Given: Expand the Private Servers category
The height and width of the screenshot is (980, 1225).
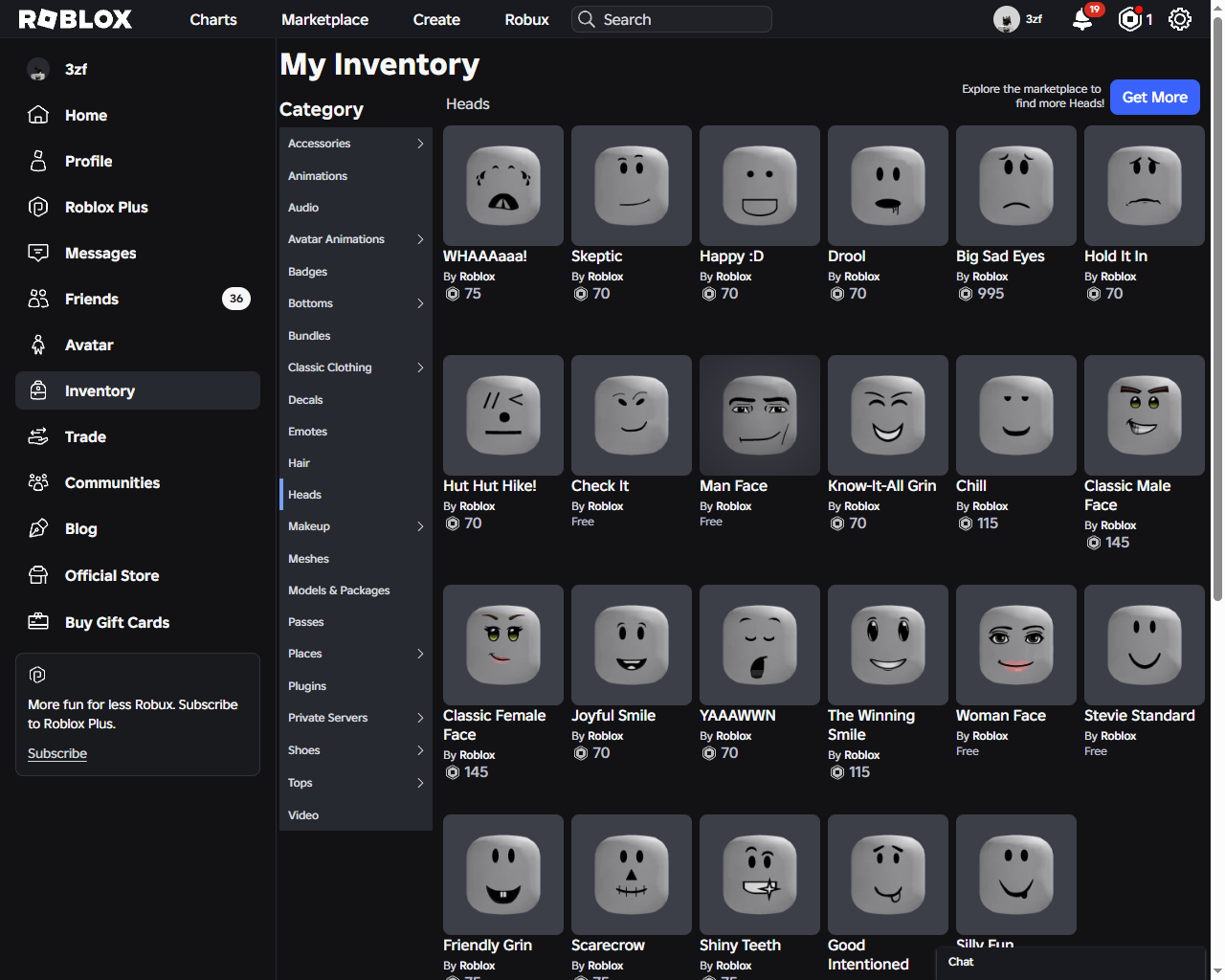Looking at the screenshot, I should [x=420, y=718].
